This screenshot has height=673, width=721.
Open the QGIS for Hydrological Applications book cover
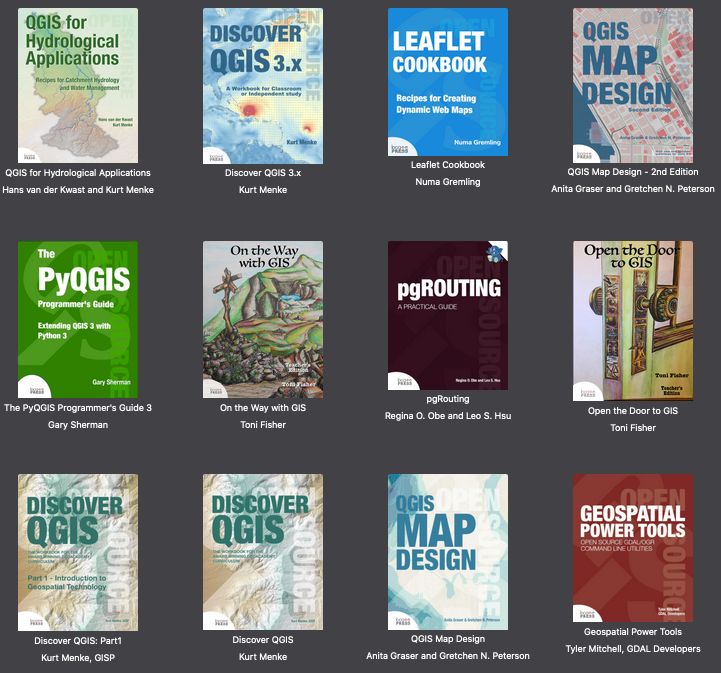[78, 86]
